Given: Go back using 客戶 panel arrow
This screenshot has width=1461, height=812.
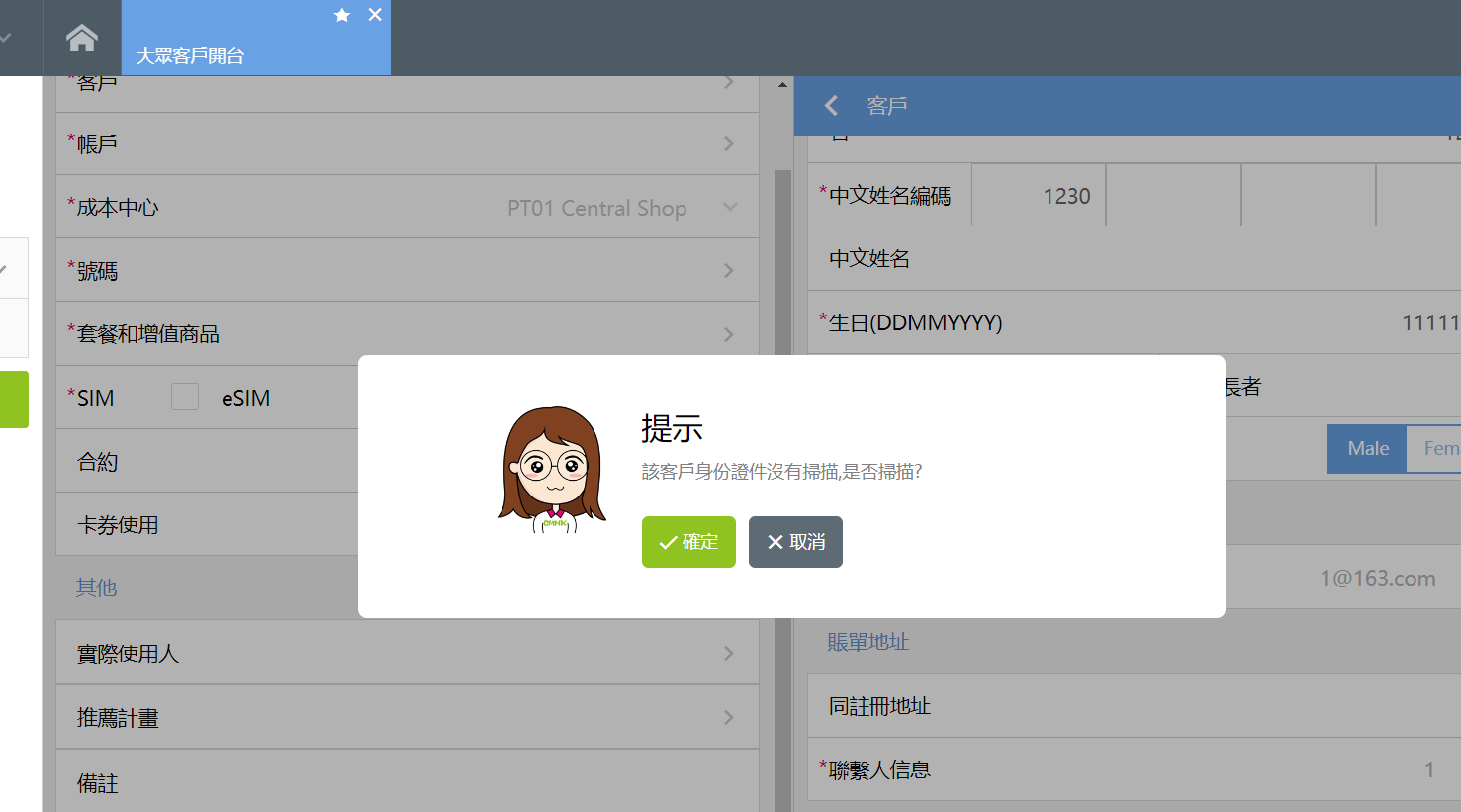Looking at the screenshot, I should click(x=831, y=105).
